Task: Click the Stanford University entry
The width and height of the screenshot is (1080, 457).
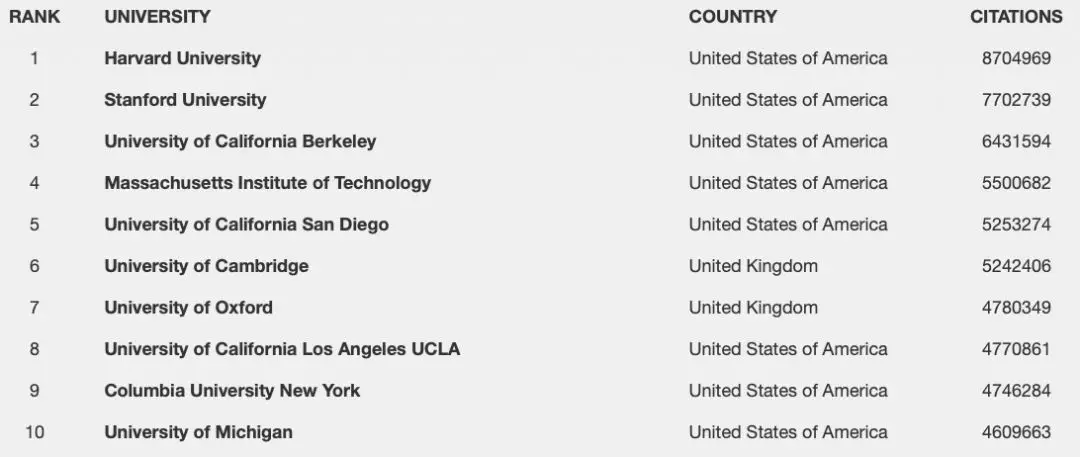Action: pyautogui.click(x=185, y=100)
